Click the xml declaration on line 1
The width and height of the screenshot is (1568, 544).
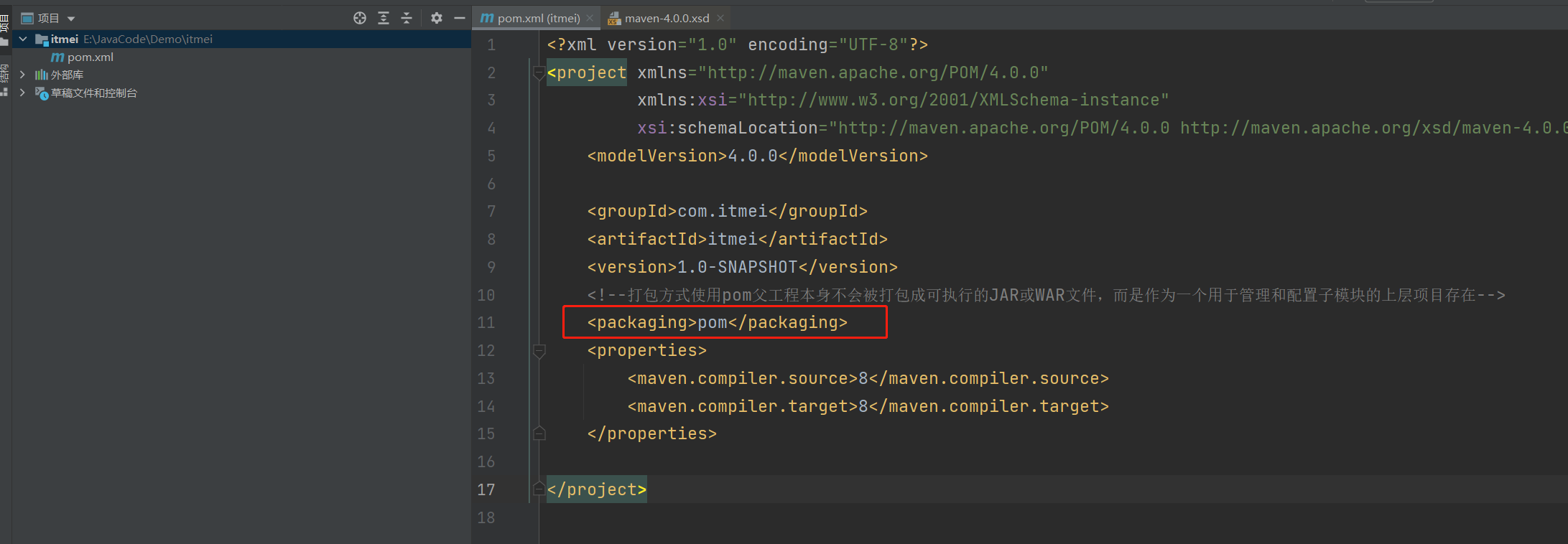[x=738, y=44]
